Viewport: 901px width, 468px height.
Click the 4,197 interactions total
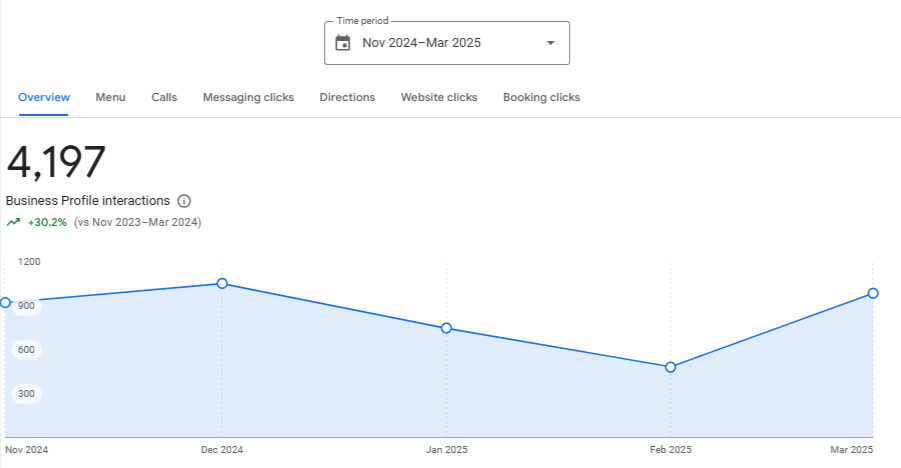click(x=56, y=162)
